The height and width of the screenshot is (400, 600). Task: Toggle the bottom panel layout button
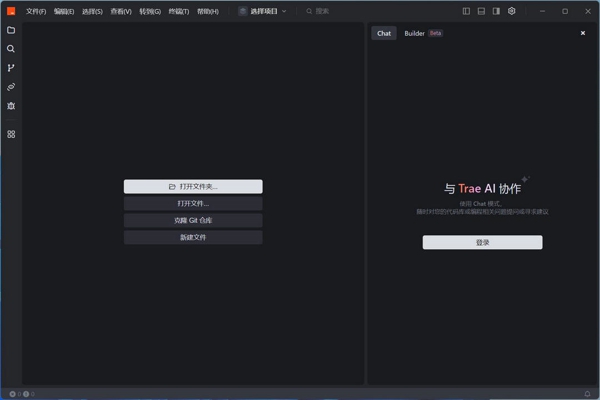[481, 11]
